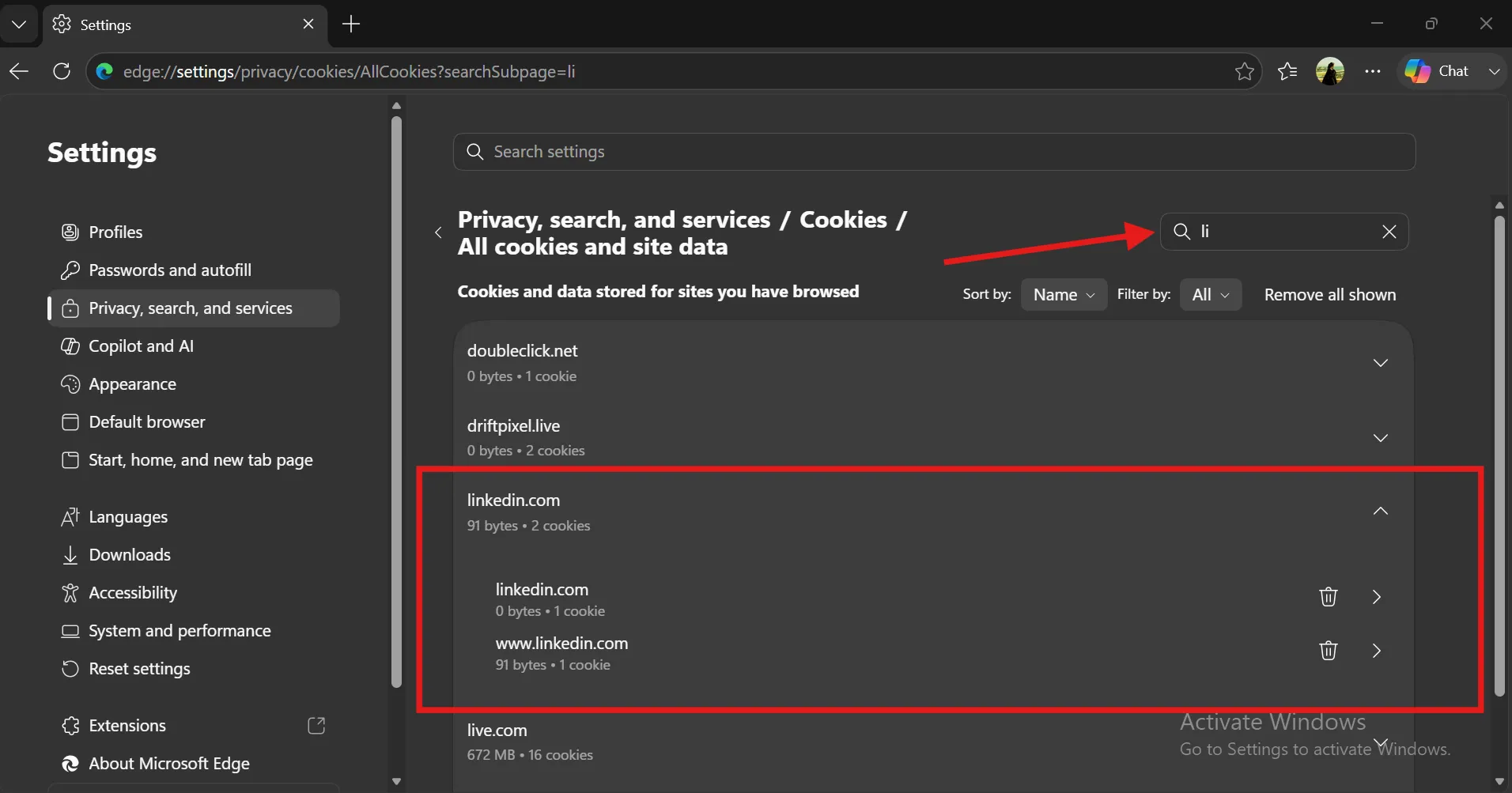Click the main page scrollbar thumb
Image resolution: width=1512 pixels, height=793 pixels.
coord(1499,456)
